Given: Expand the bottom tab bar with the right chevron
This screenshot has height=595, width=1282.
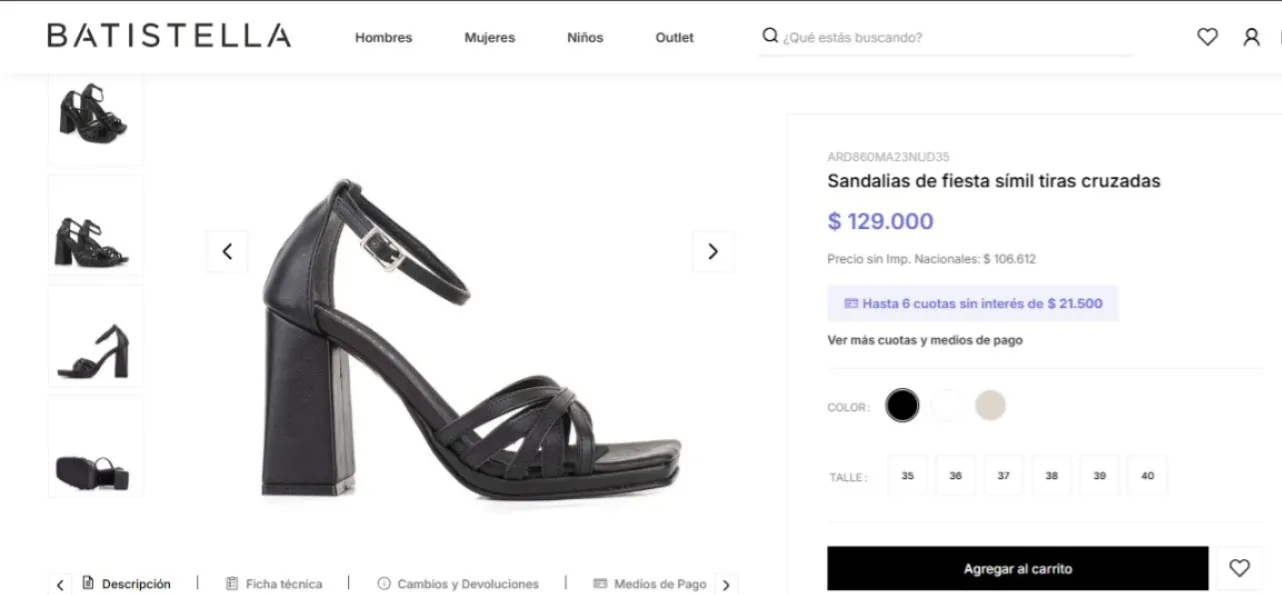Looking at the screenshot, I should pyautogui.click(x=726, y=583).
